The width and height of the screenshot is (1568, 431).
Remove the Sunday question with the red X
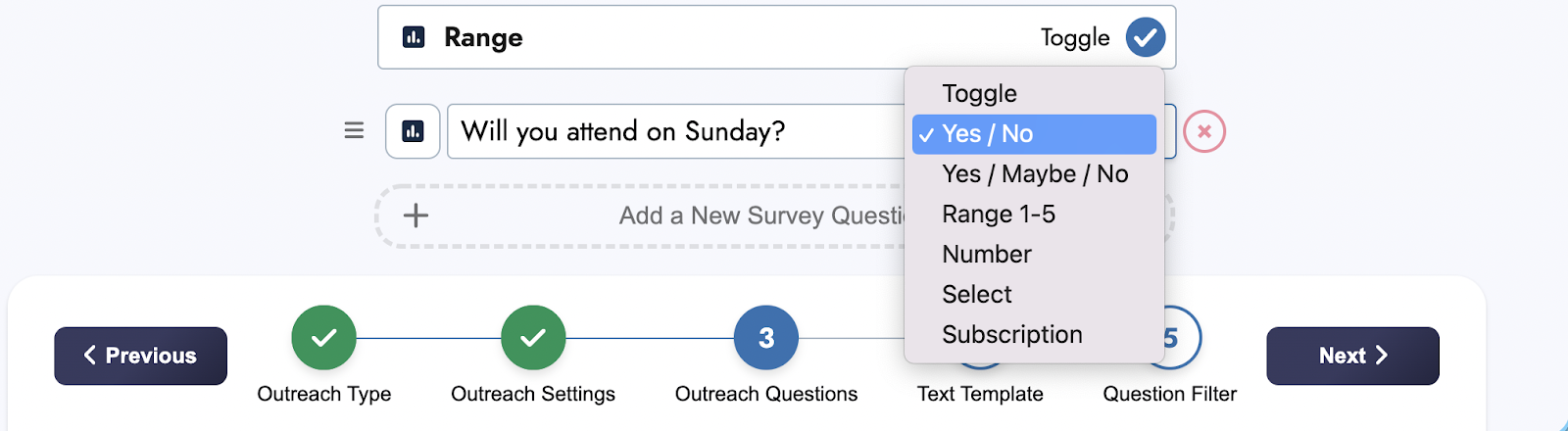pyautogui.click(x=1204, y=131)
